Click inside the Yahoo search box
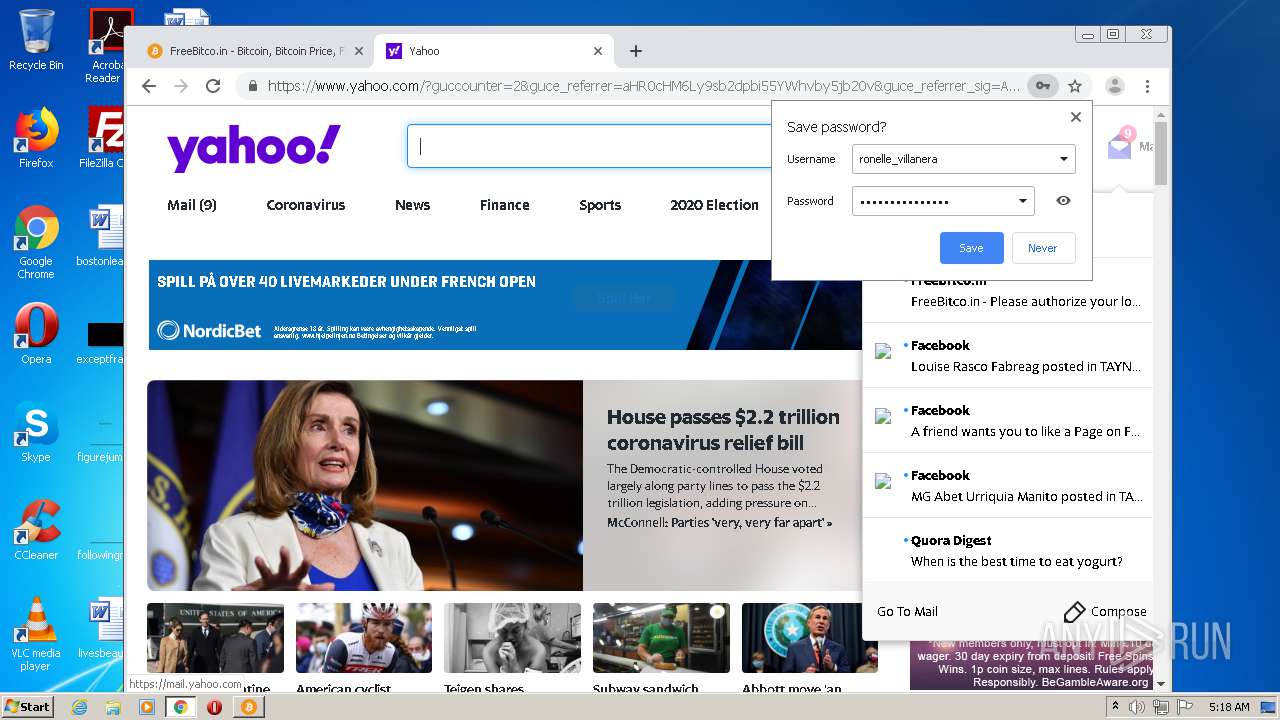 point(590,146)
